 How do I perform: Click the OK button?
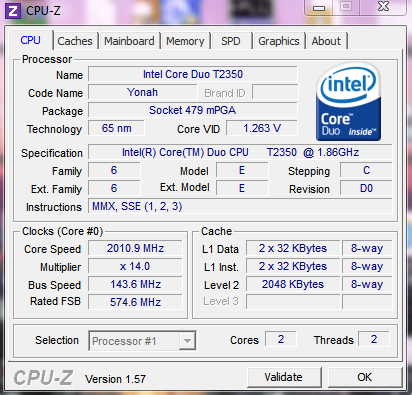tap(365, 377)
